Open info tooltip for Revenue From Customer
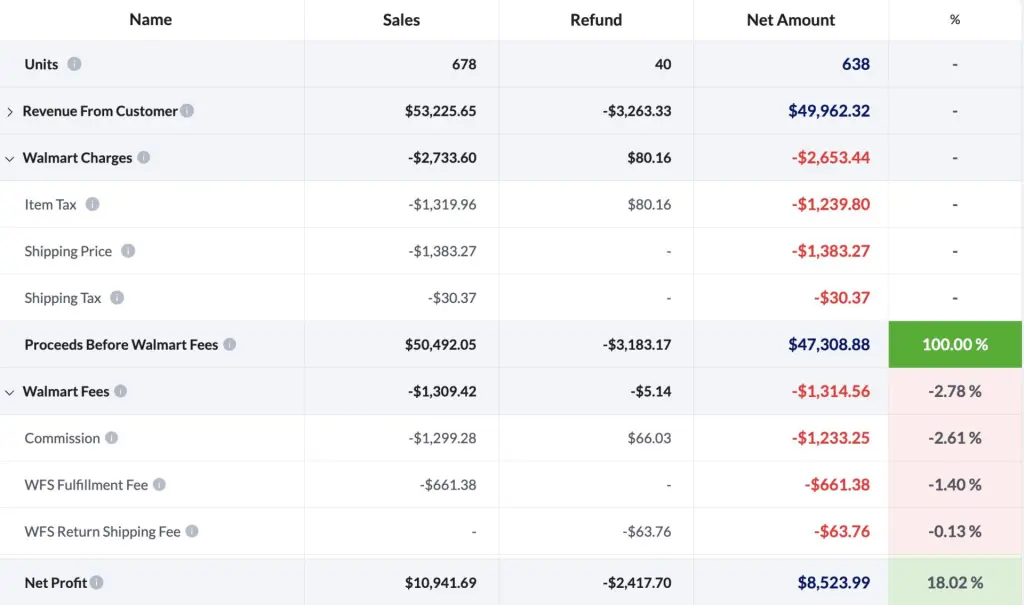Image resolution: width=1024 pixels, height=605 pixels. (x=187, y=111)
